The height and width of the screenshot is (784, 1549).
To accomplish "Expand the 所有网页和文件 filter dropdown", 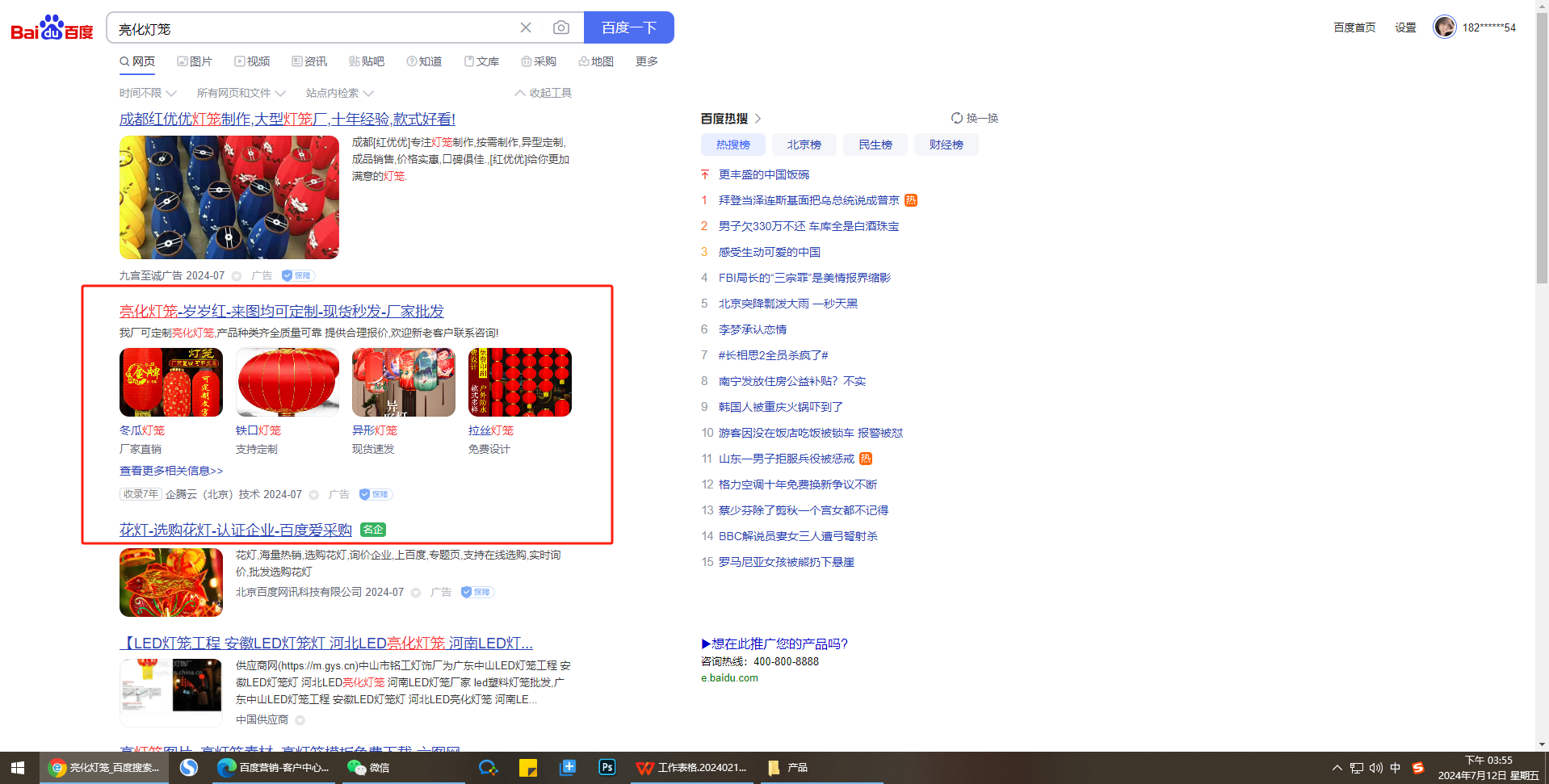I will [x=241, y=94].
